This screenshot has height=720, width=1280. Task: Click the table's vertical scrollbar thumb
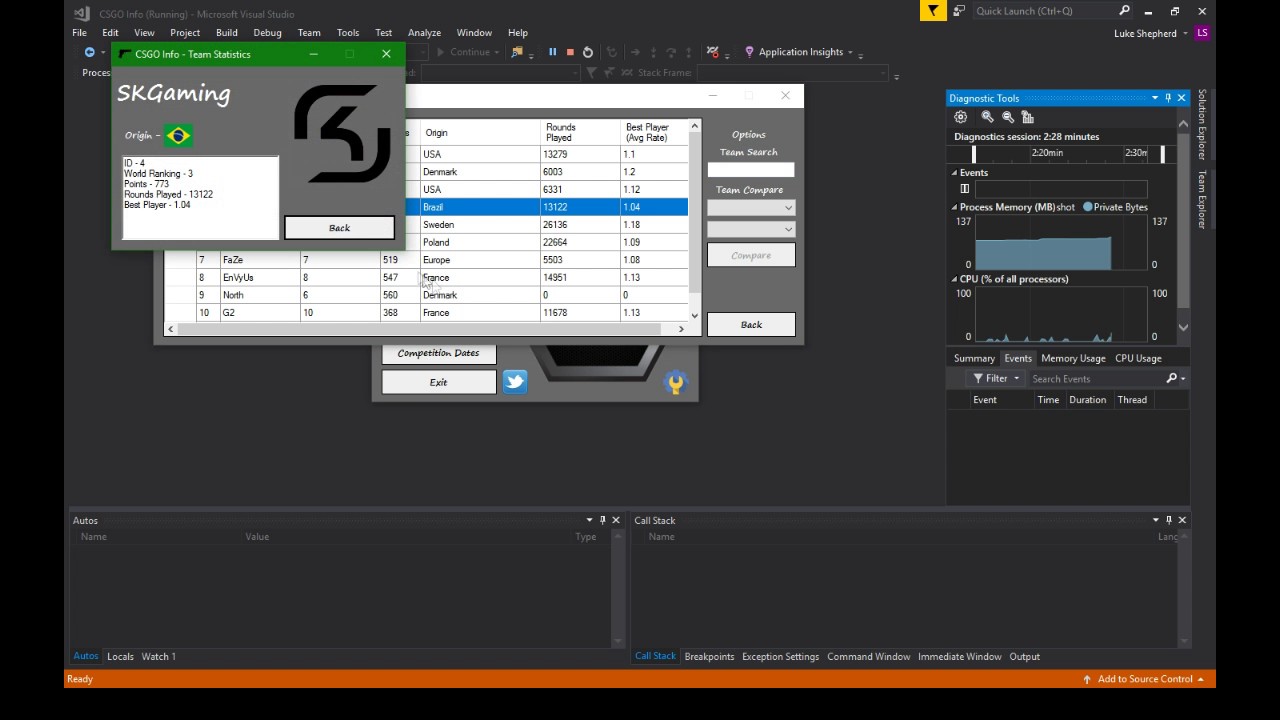click(x=695, y=210)
